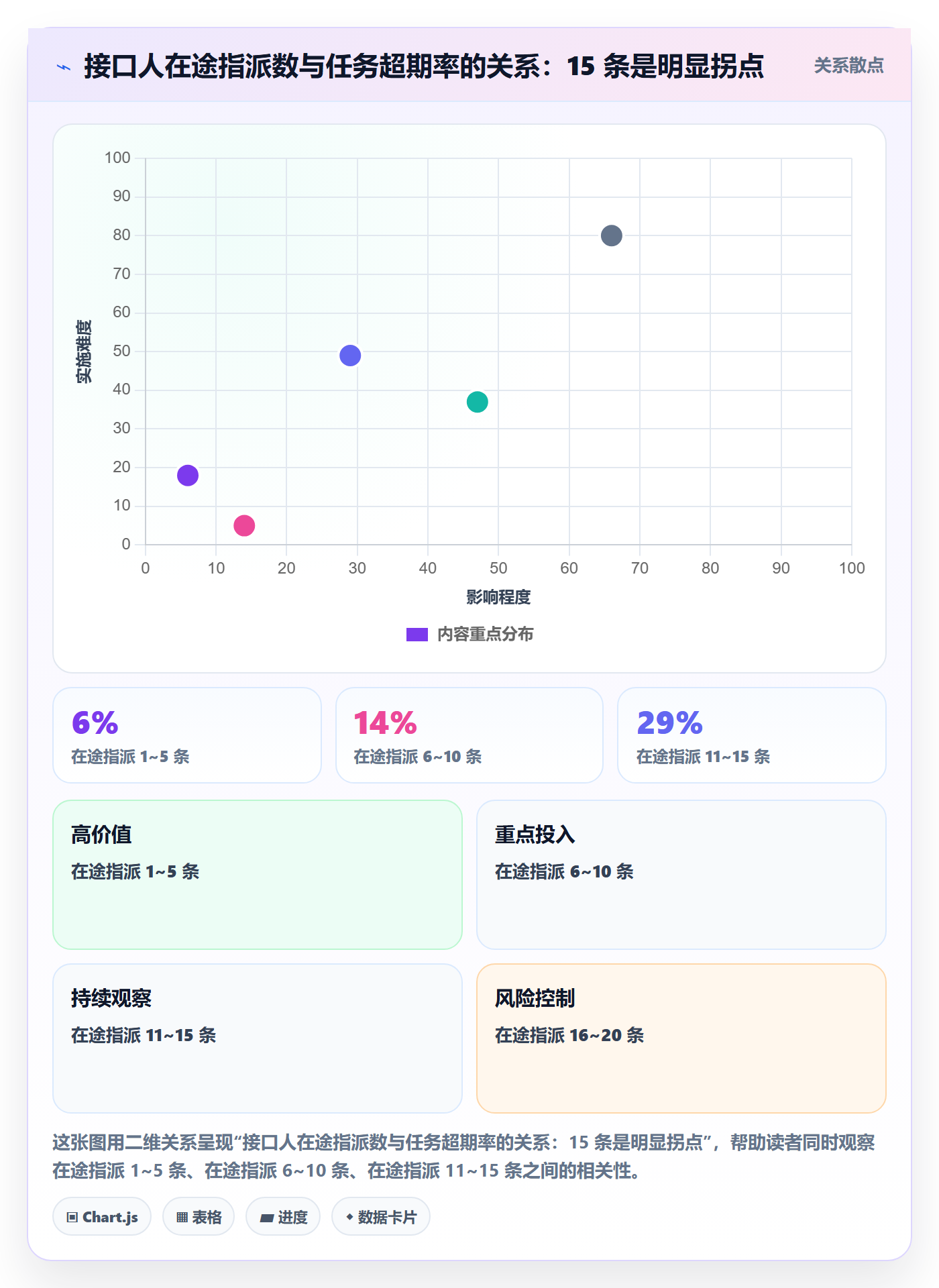The width and height of the screenshot is (939, 1288).
Task: Click the bar icon in 进度 chip
Action: click(x=266, y=1218)
